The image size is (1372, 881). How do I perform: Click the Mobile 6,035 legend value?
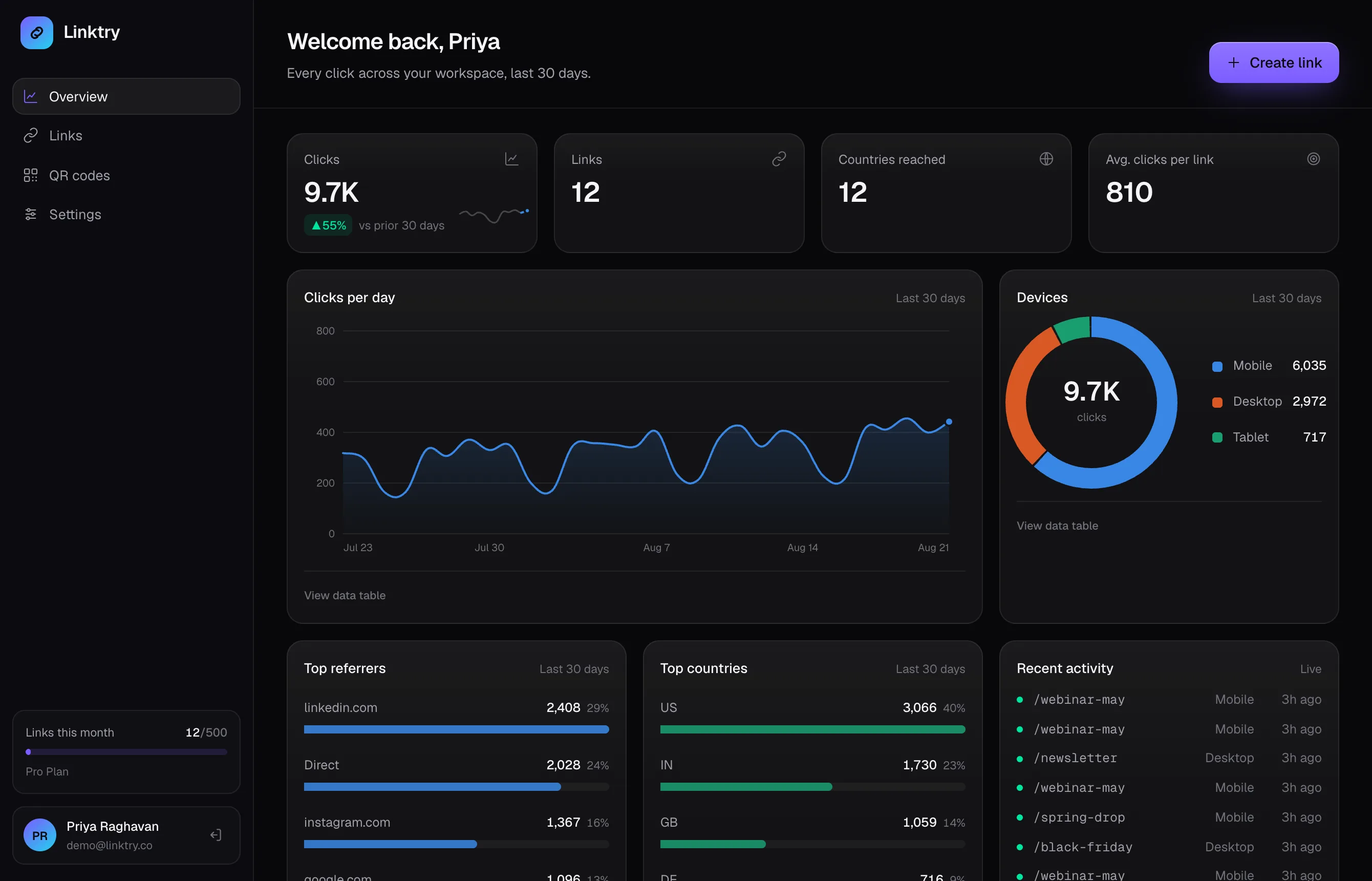tap(1309, 366)
